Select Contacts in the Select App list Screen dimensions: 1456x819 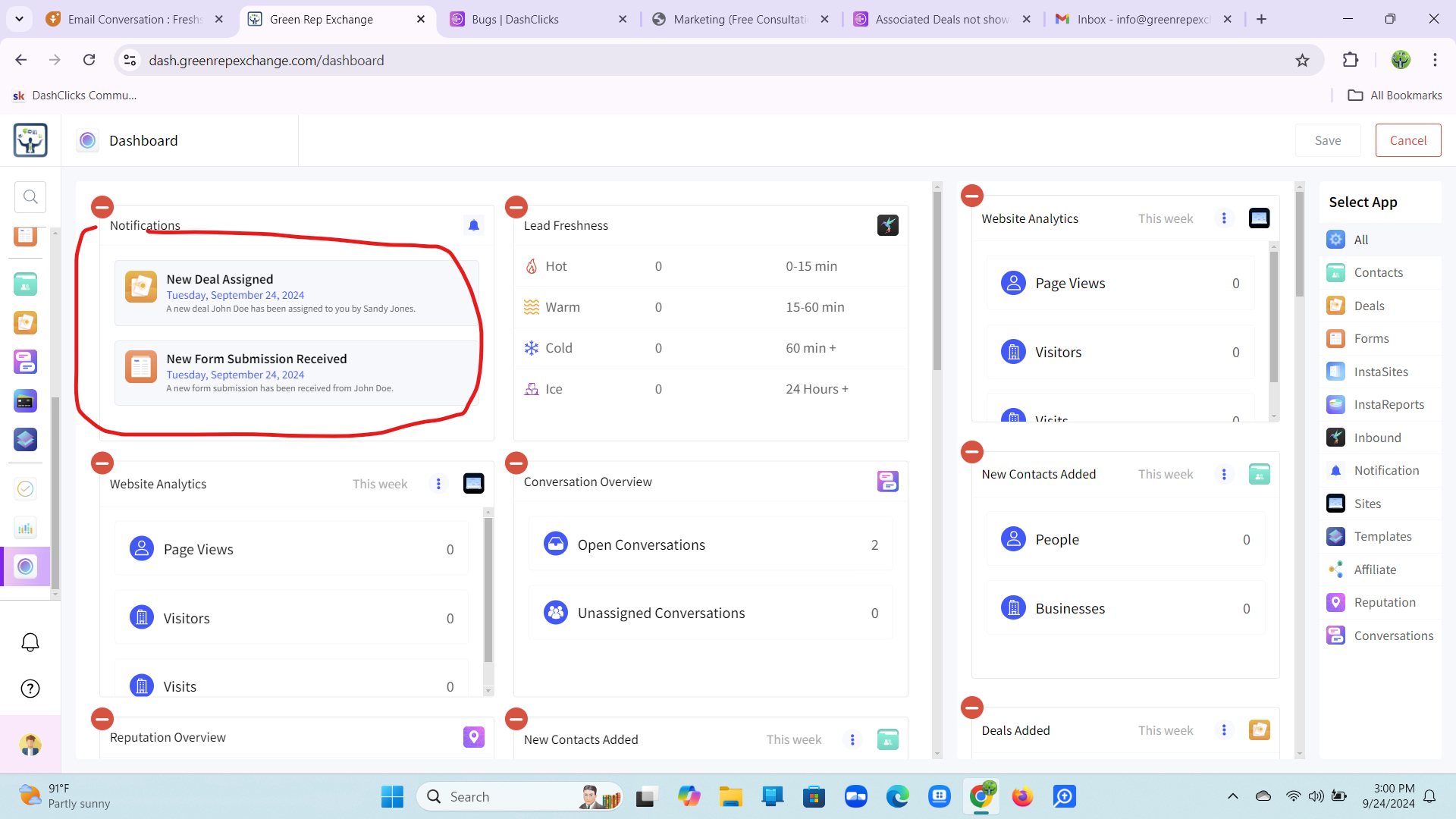(x=1379, y=272)
